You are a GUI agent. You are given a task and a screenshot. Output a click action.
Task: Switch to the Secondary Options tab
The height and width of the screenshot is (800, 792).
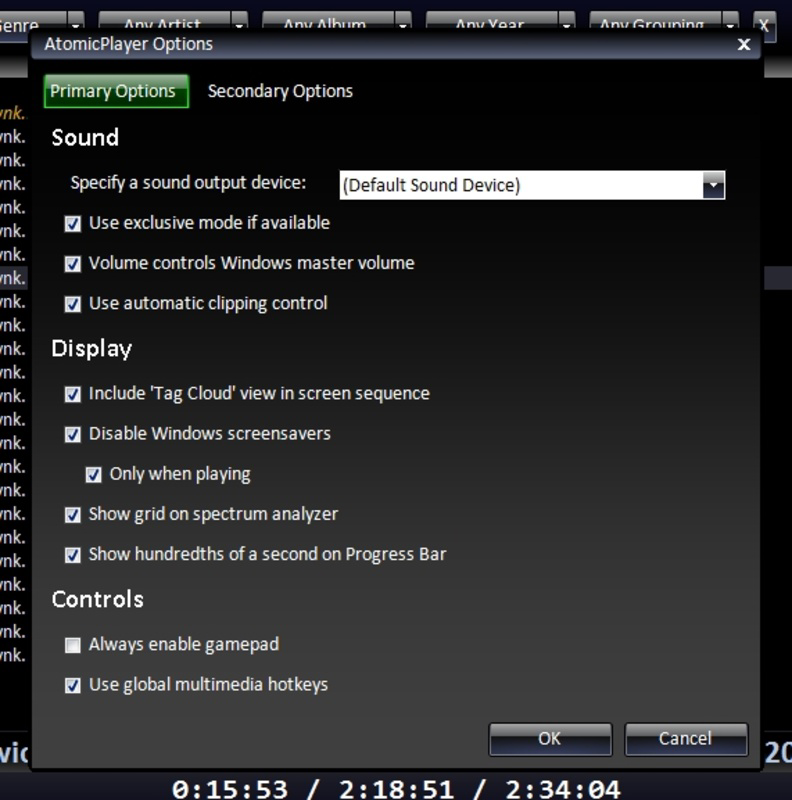click(280, 91)
